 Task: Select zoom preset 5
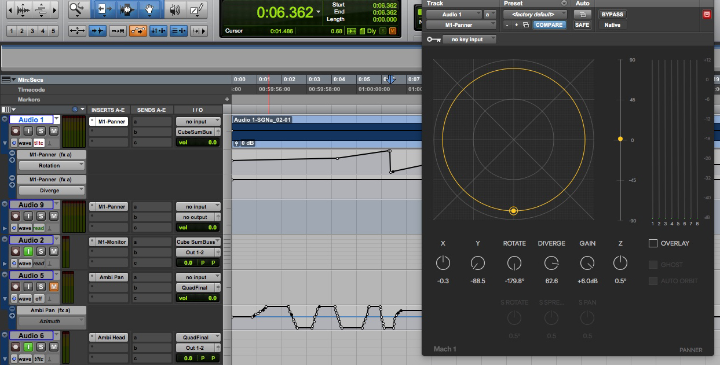click(x=53, y=31)
